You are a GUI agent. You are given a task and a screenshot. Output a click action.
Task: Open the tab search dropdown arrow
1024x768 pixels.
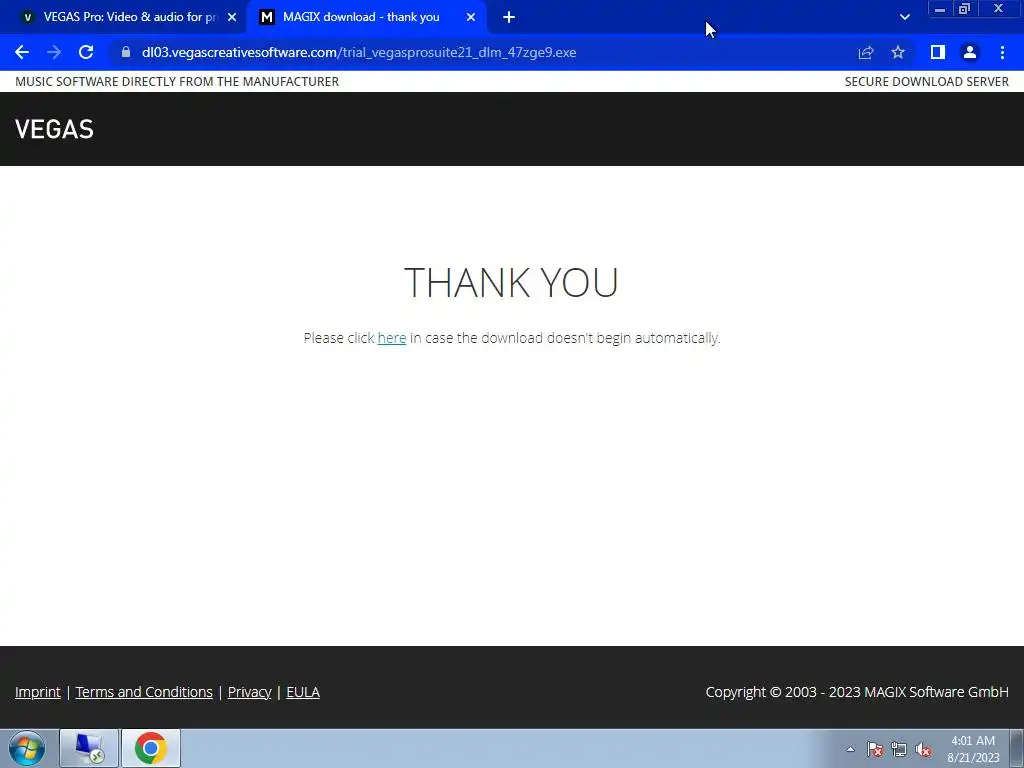tap(904, 18)
